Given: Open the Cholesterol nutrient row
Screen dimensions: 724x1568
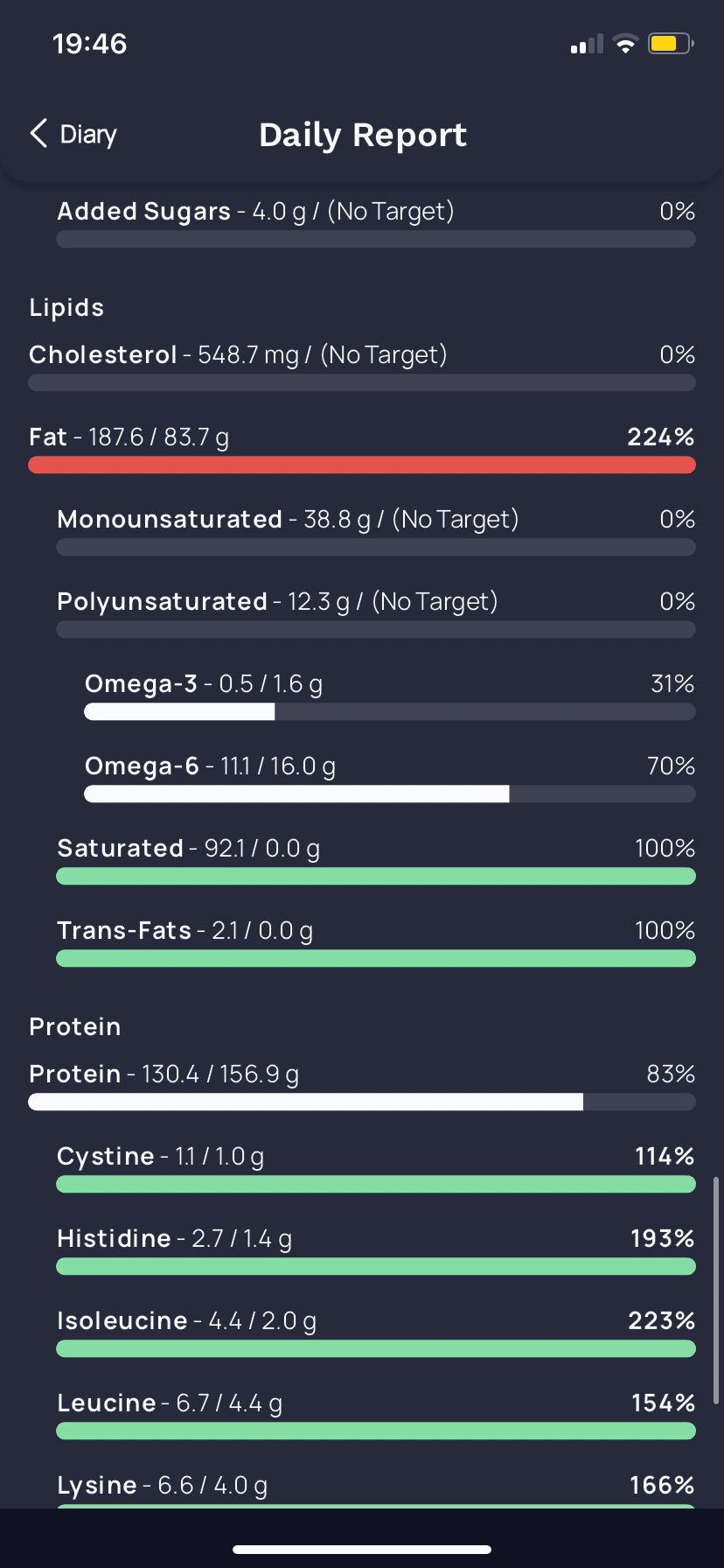Looking at the screenshot, I should tap(238, 355).
